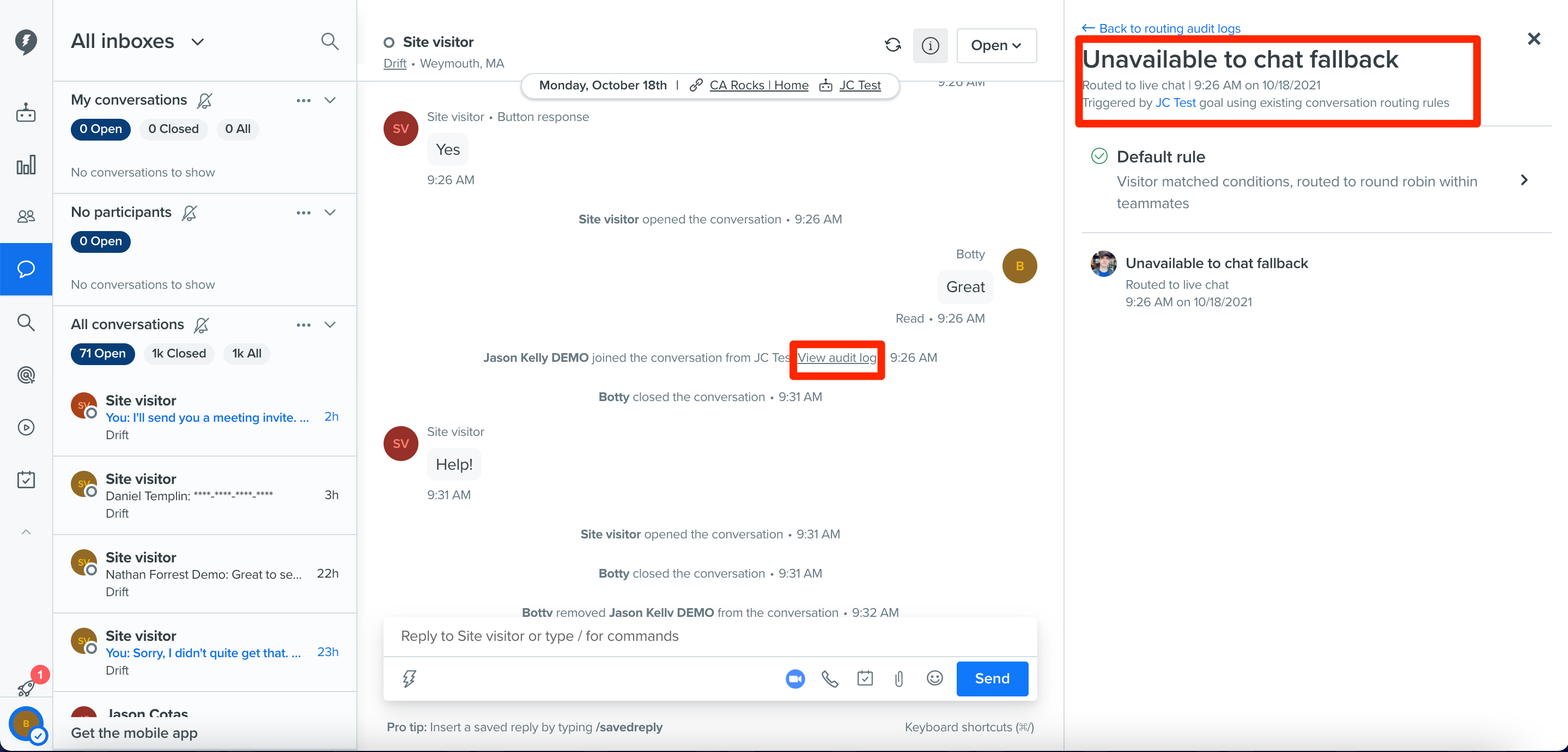Open the target accounts icon in sidebar
The width and height of the screenshot is (1568, 752).
tap(26, 374)
